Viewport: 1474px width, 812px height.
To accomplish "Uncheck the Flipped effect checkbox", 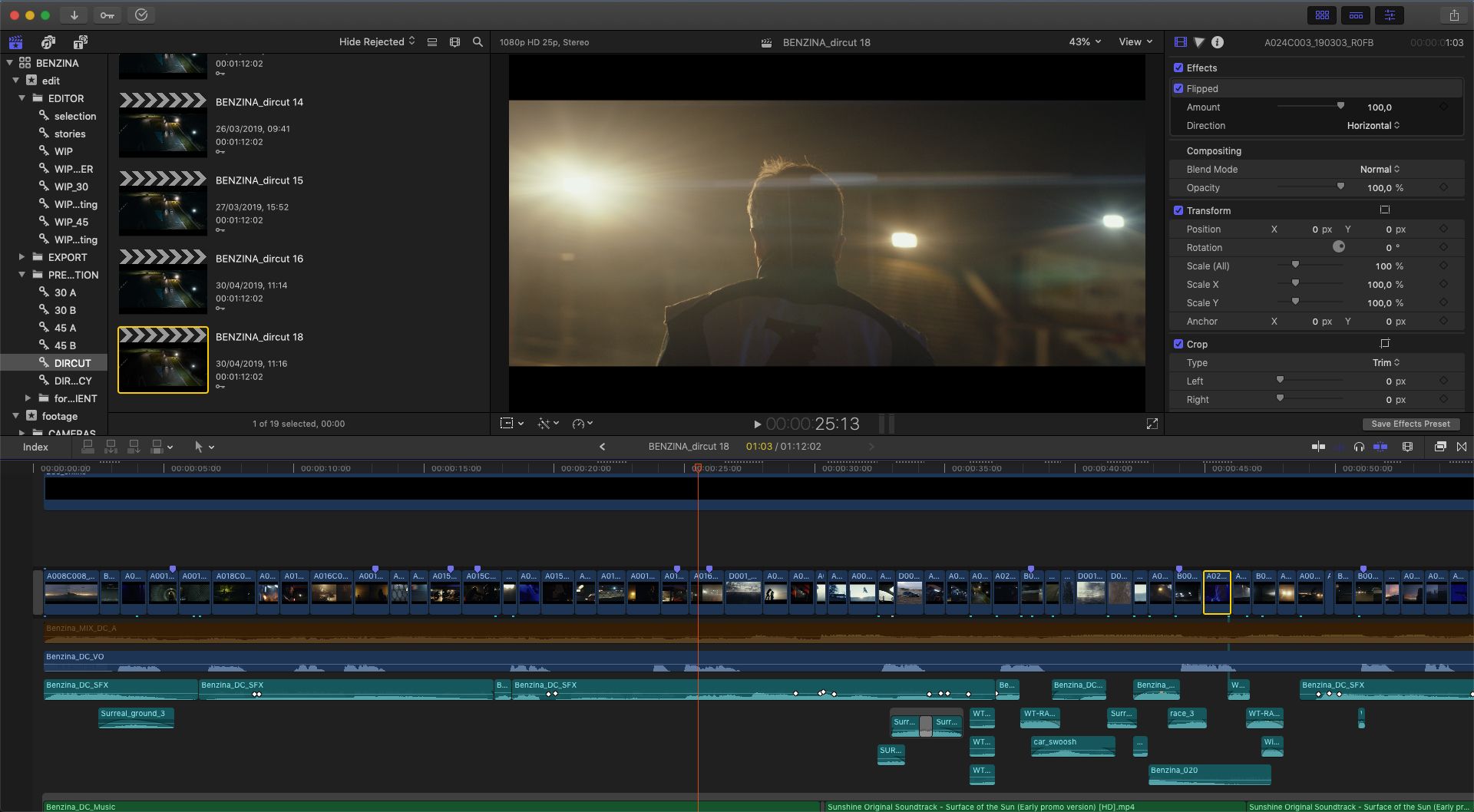I will [1178, 88].
